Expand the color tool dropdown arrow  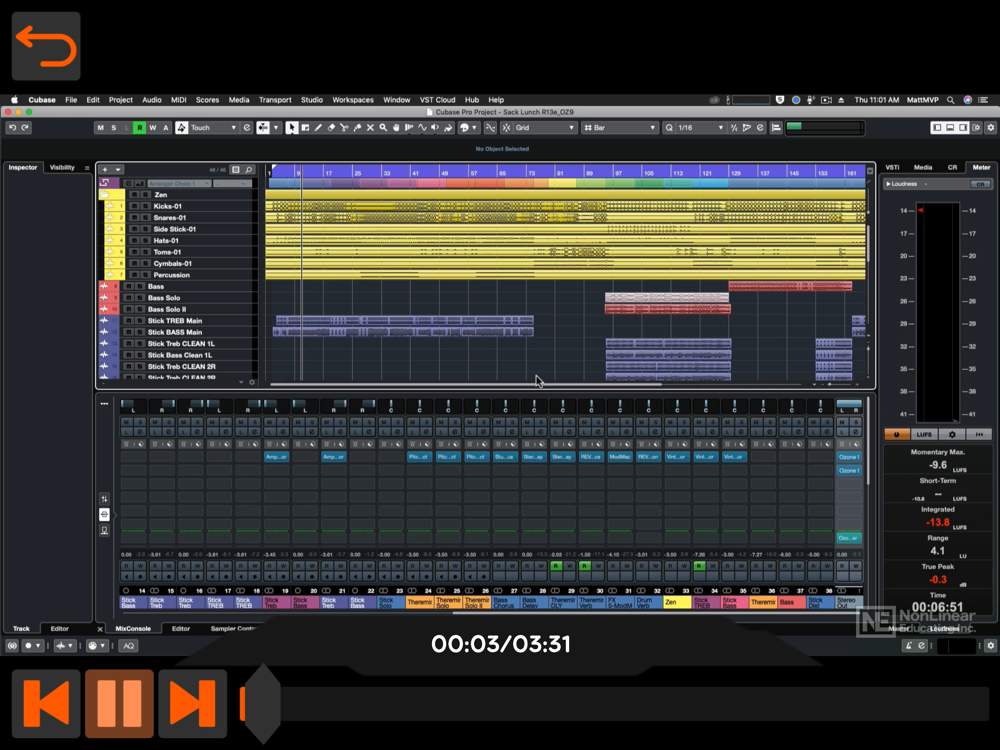474,128
